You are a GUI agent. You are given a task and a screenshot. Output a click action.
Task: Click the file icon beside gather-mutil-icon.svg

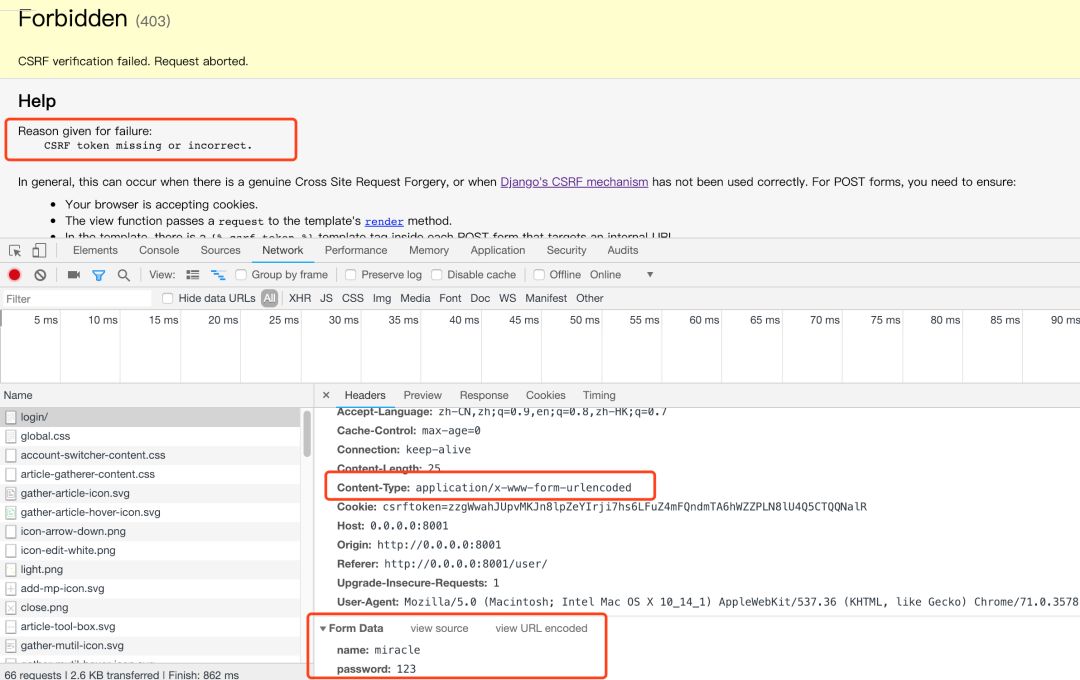(x=11, y=646)
